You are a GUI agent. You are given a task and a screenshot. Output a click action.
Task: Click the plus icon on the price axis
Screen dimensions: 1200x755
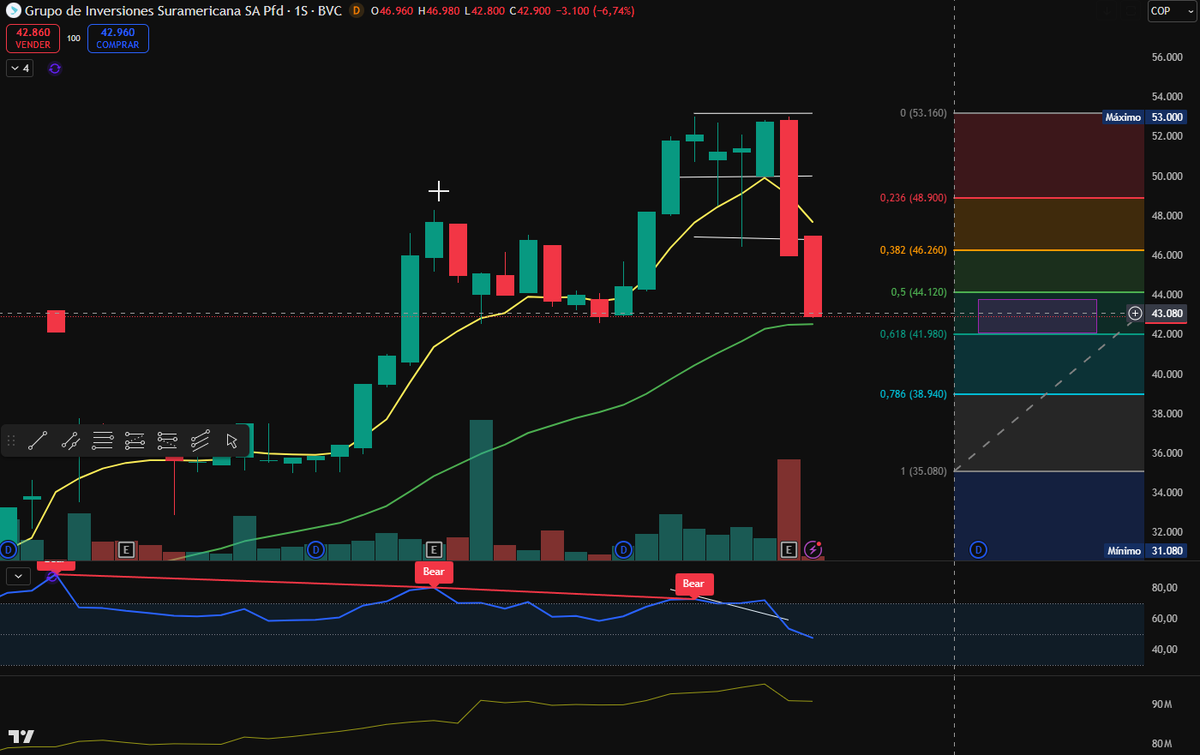(1135, 314)
